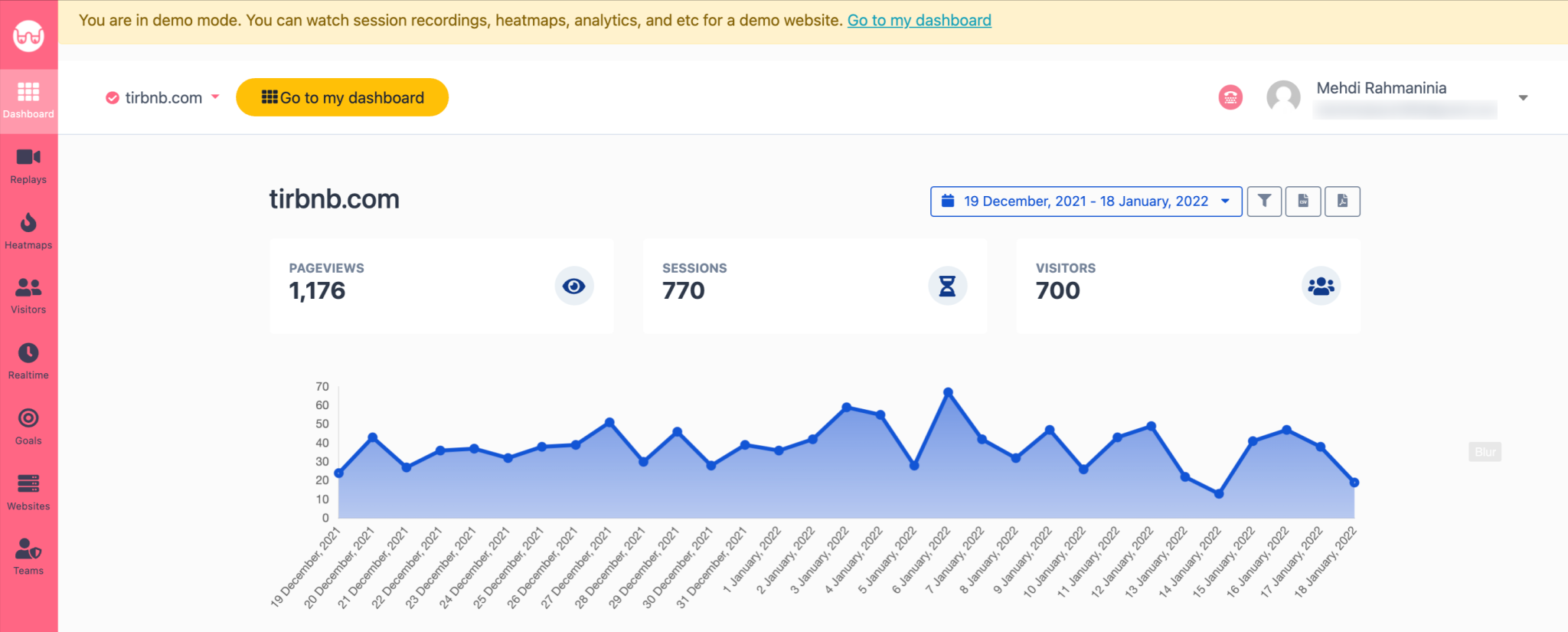Click the yellow Go to my dashboard button
Image resolution: width=1568 pixels, height=632 pixels.
[x=342, y=97]
